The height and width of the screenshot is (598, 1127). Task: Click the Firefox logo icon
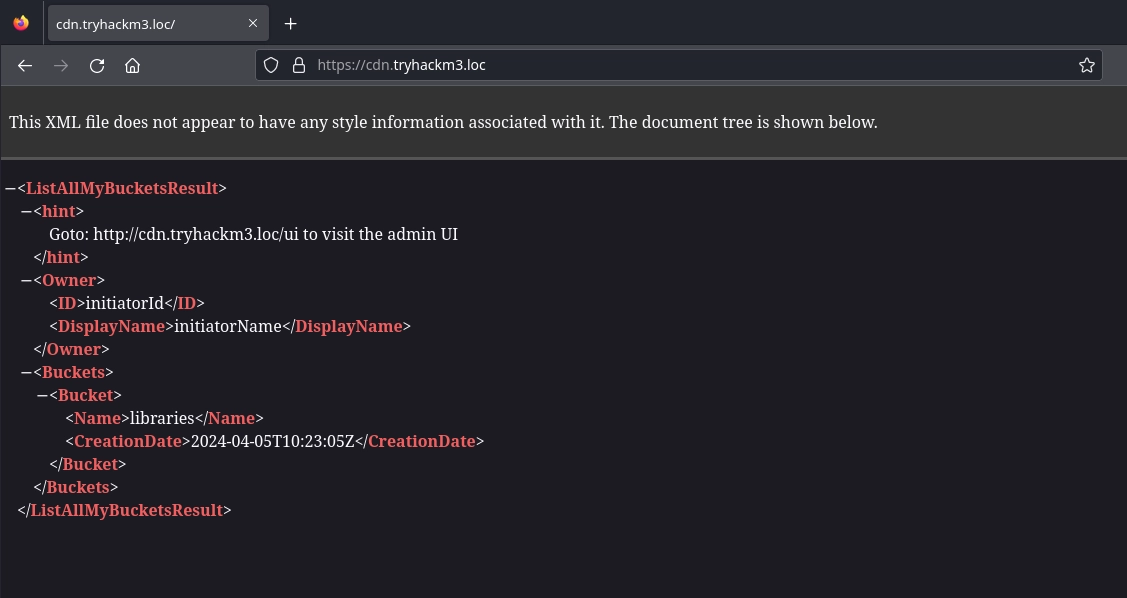pyautogui.click(x=21, y=23)
